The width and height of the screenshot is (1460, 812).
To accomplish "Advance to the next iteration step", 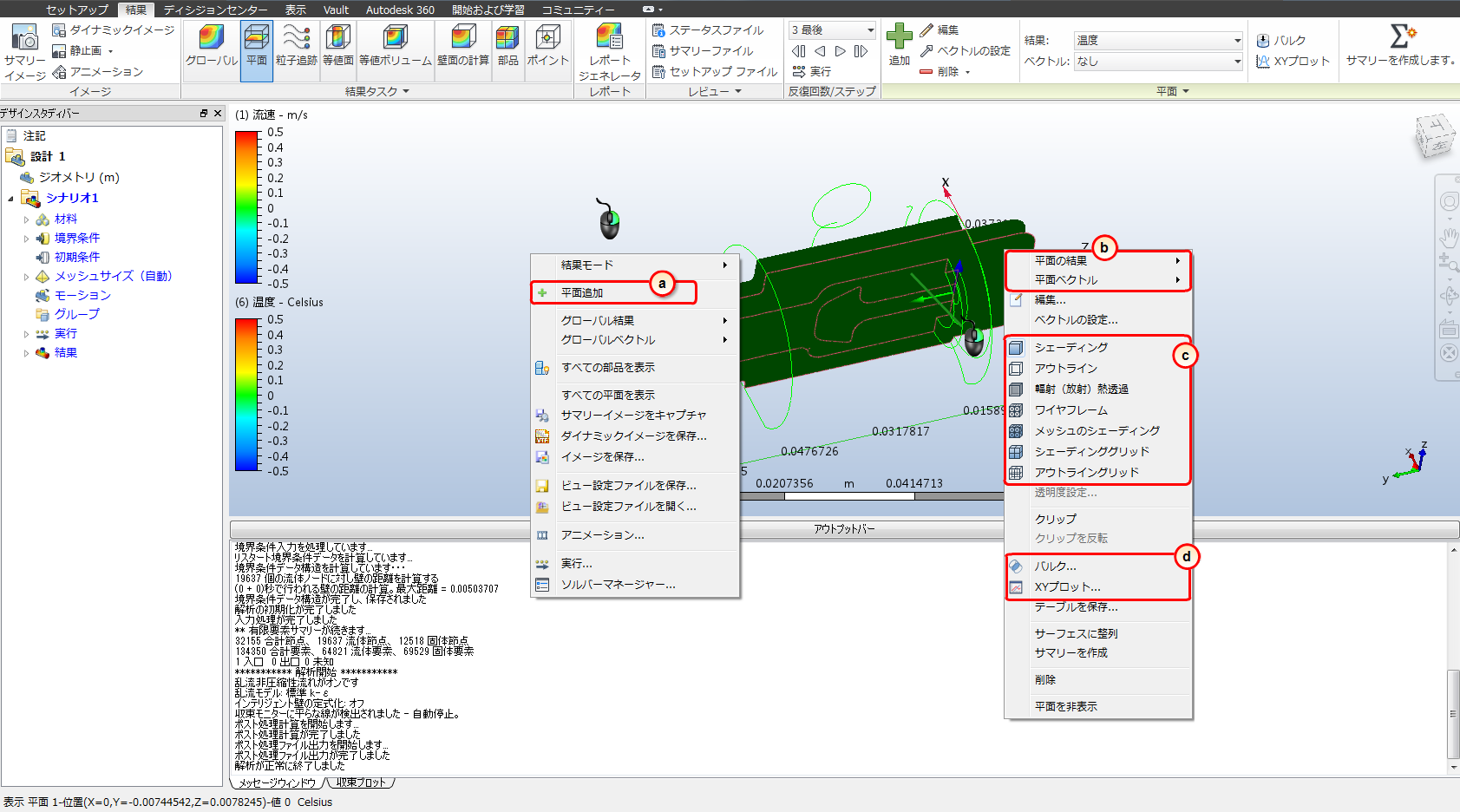I will click(x=840, y=51).
